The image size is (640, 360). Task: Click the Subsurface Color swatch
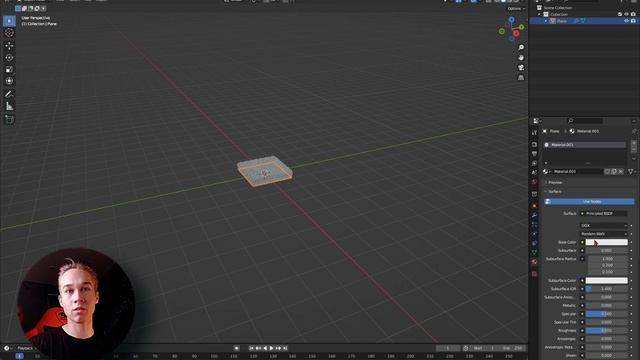click(x=607, y=280)
